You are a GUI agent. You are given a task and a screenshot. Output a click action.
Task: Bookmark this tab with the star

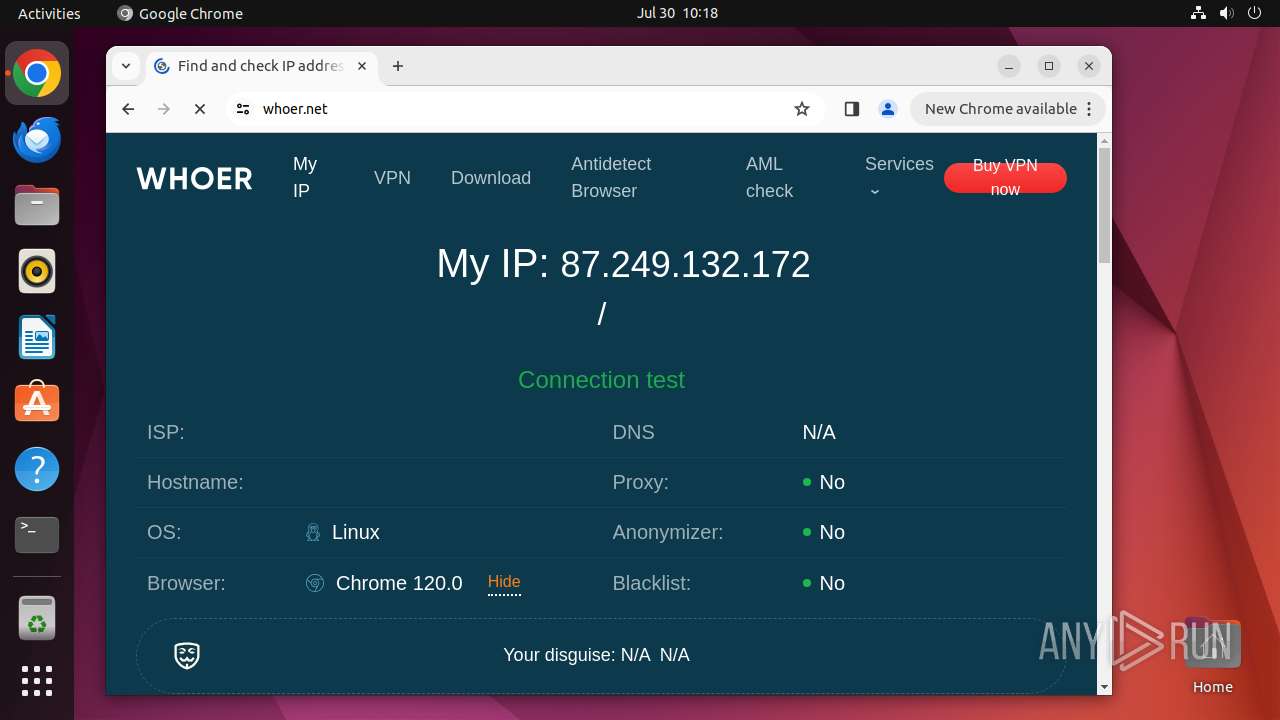tap(802, 109)
